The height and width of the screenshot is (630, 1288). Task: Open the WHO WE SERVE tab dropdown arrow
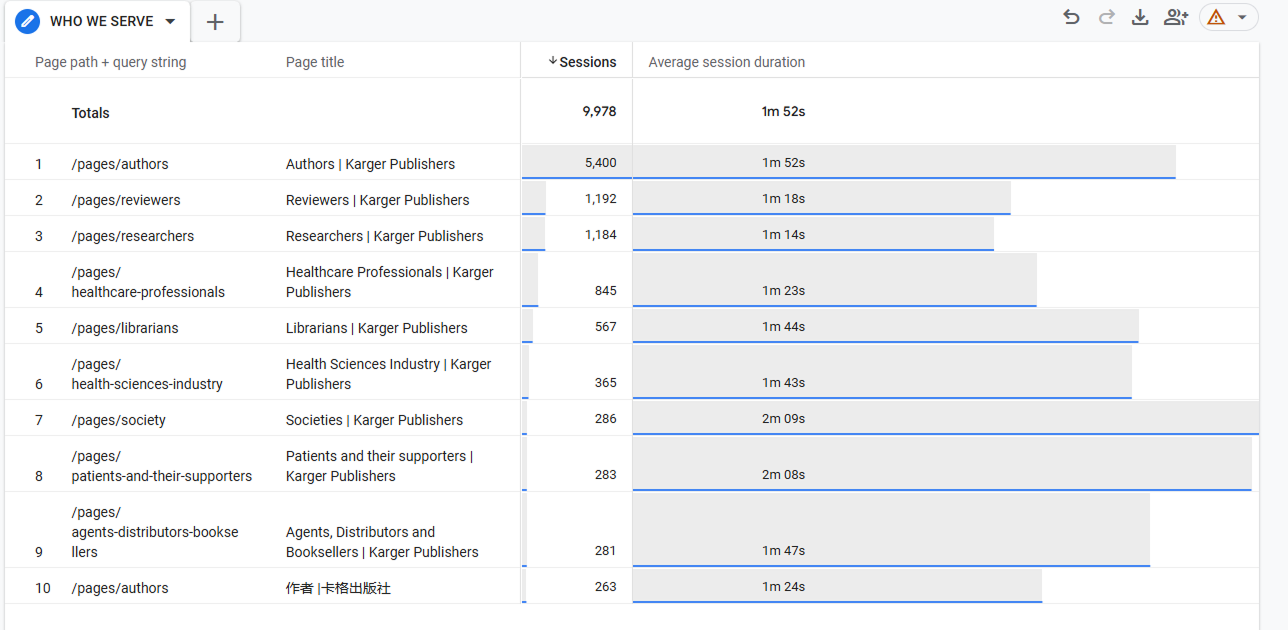point(170,21)
